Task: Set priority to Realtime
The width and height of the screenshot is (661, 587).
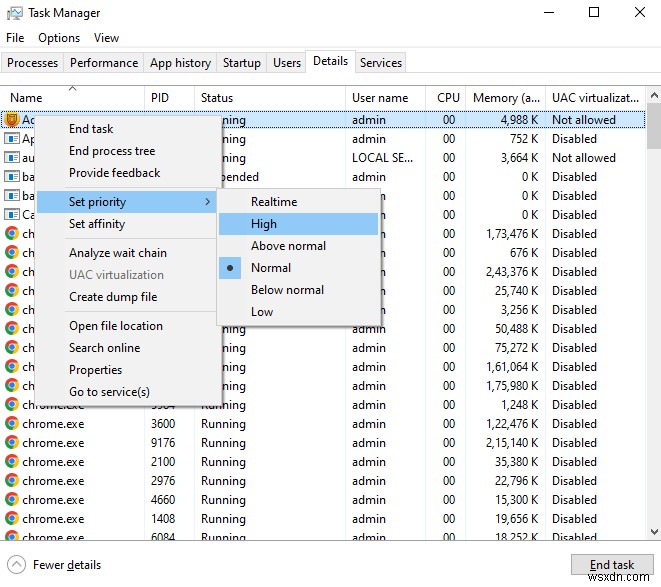Action: (298, 202)
